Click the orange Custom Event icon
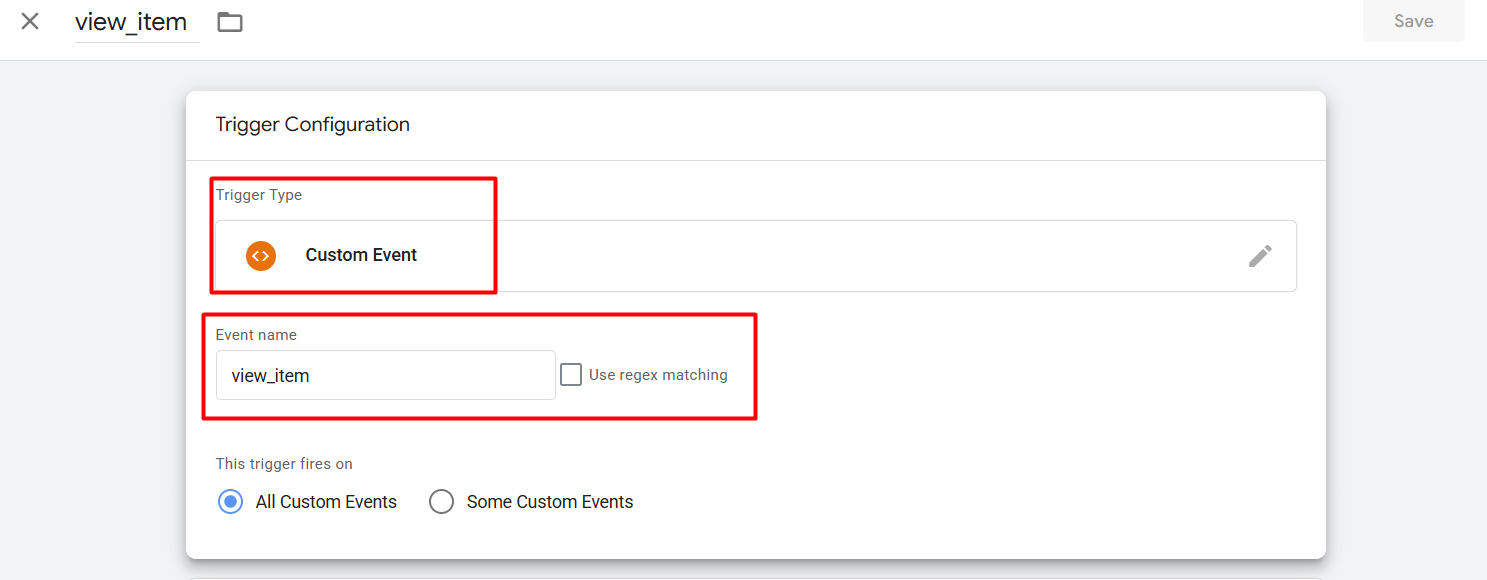The image size is (1487, 580). (x=260, y=255)
